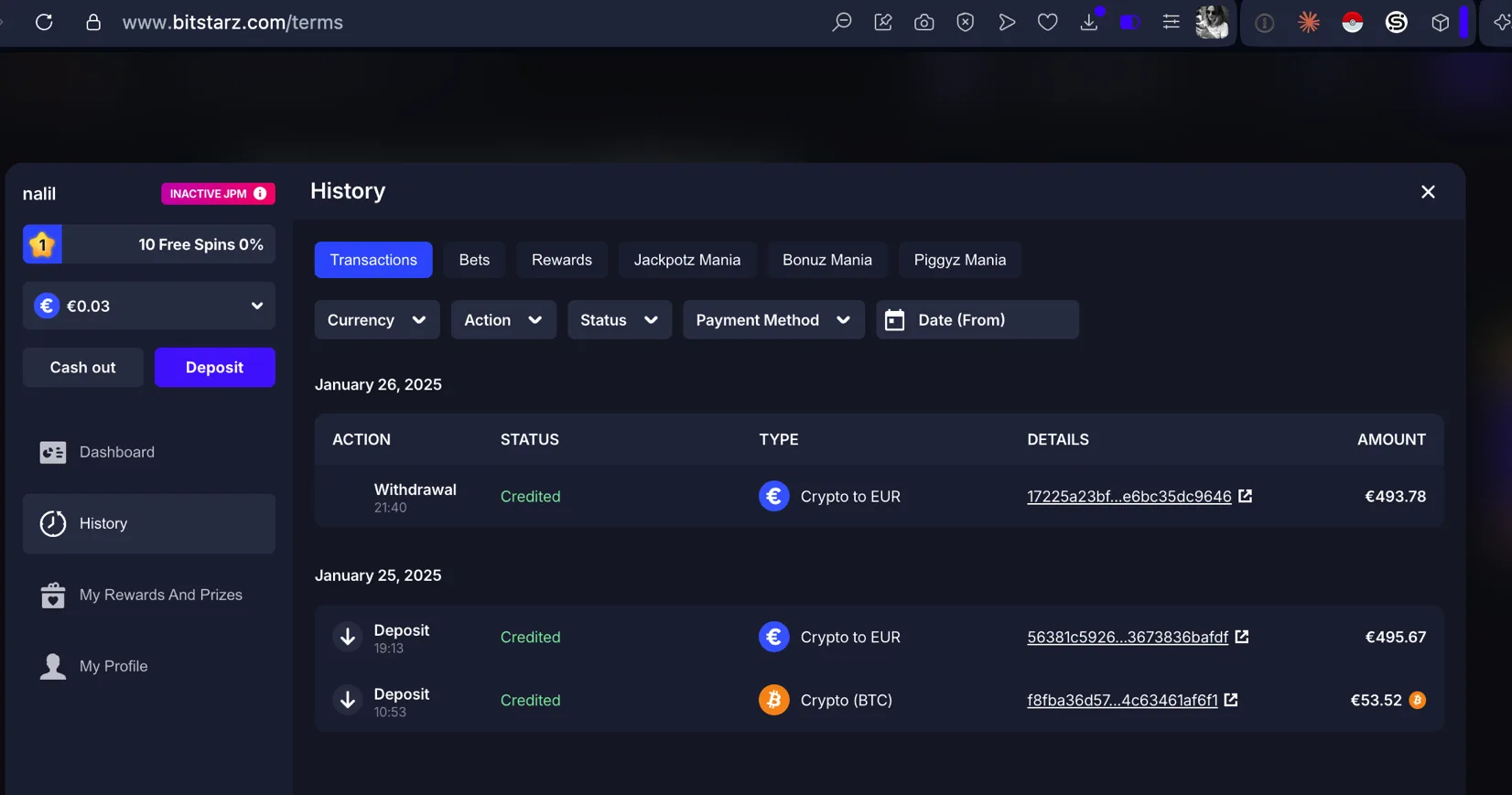1512x795 pixels.
Task: Click the DETAILS column header
Action: pyautogui.click(x=1058, y=439)
